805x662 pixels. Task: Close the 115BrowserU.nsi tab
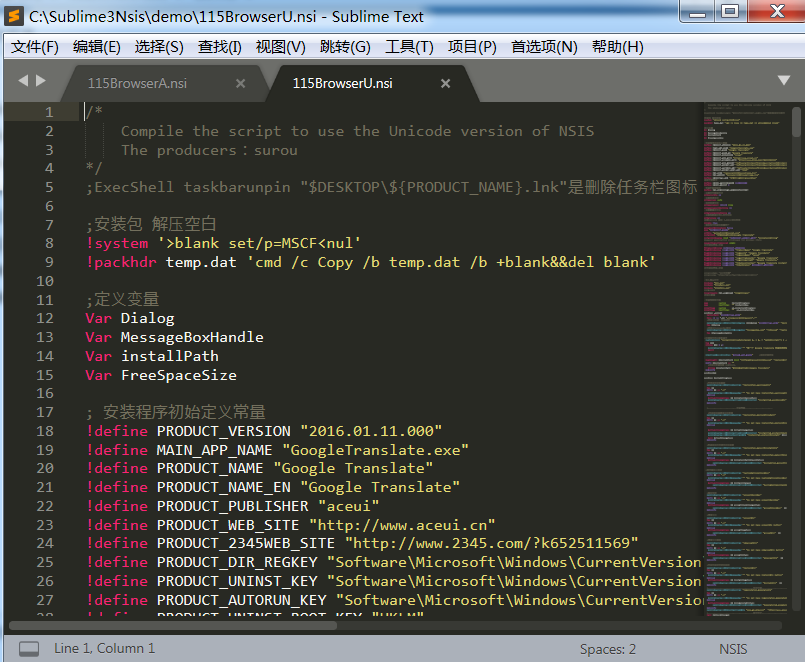coord(446,83)
